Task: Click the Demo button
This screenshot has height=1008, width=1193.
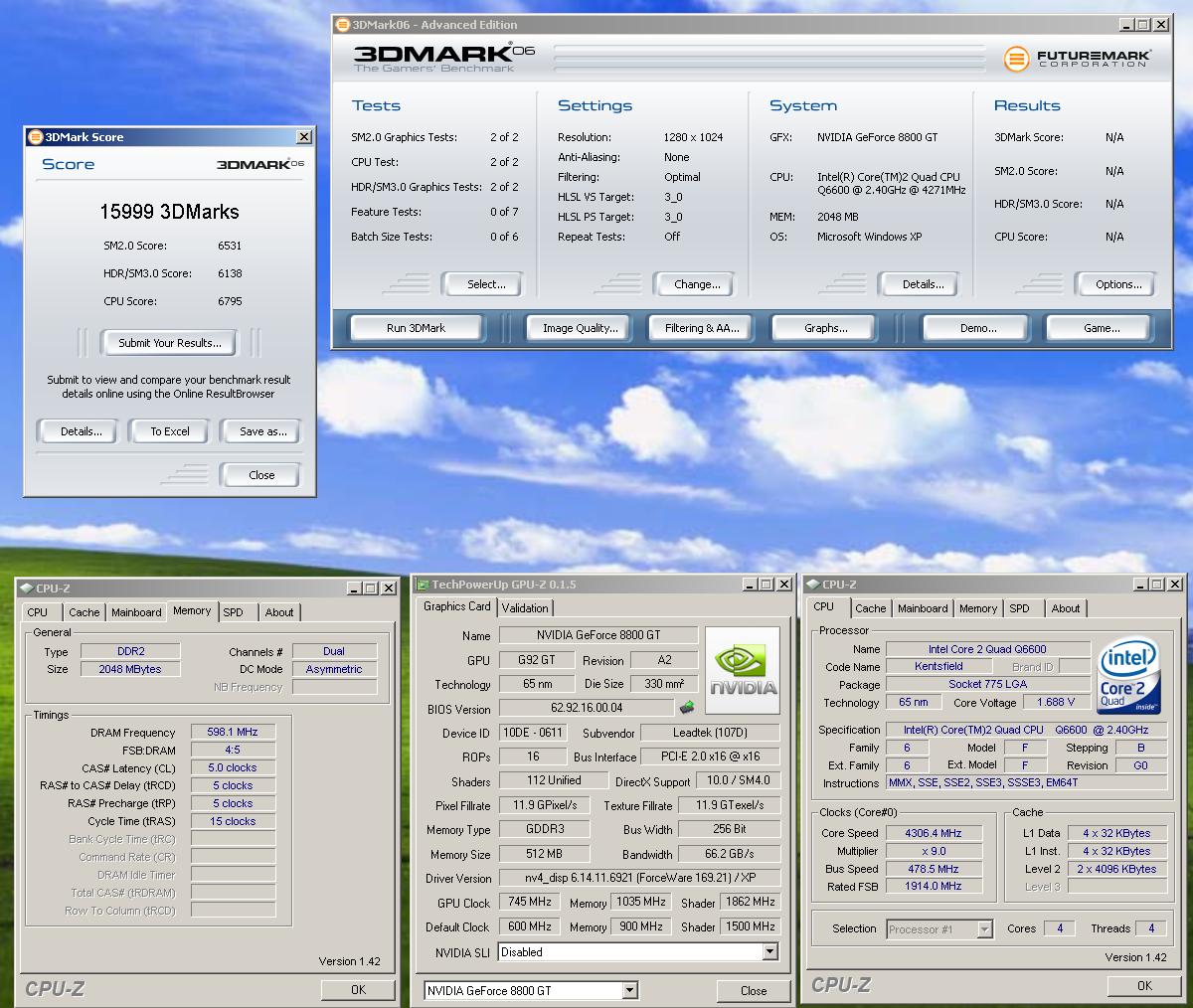Action: pos(978,328)
